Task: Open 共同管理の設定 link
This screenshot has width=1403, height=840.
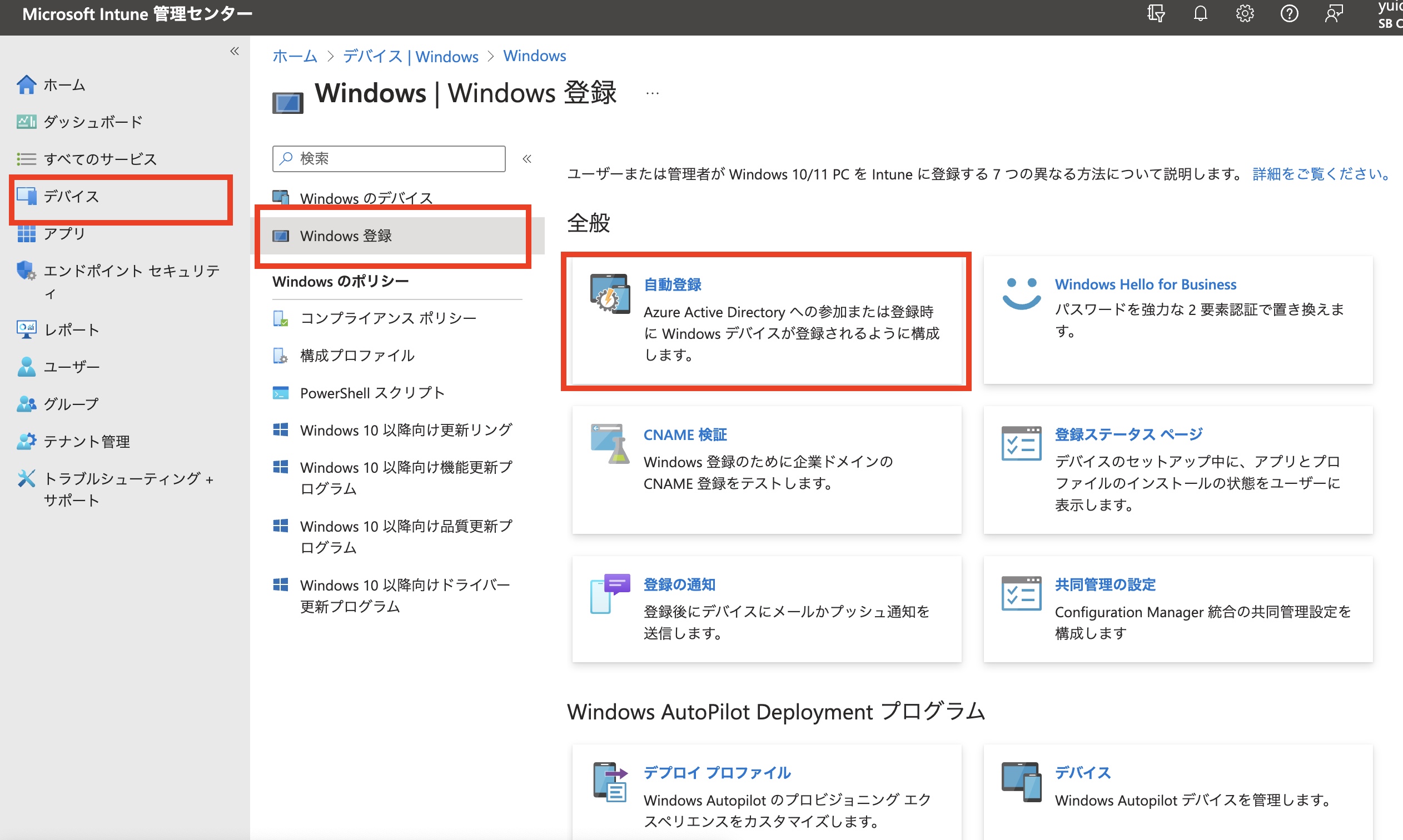Action: click(1105, 584)
